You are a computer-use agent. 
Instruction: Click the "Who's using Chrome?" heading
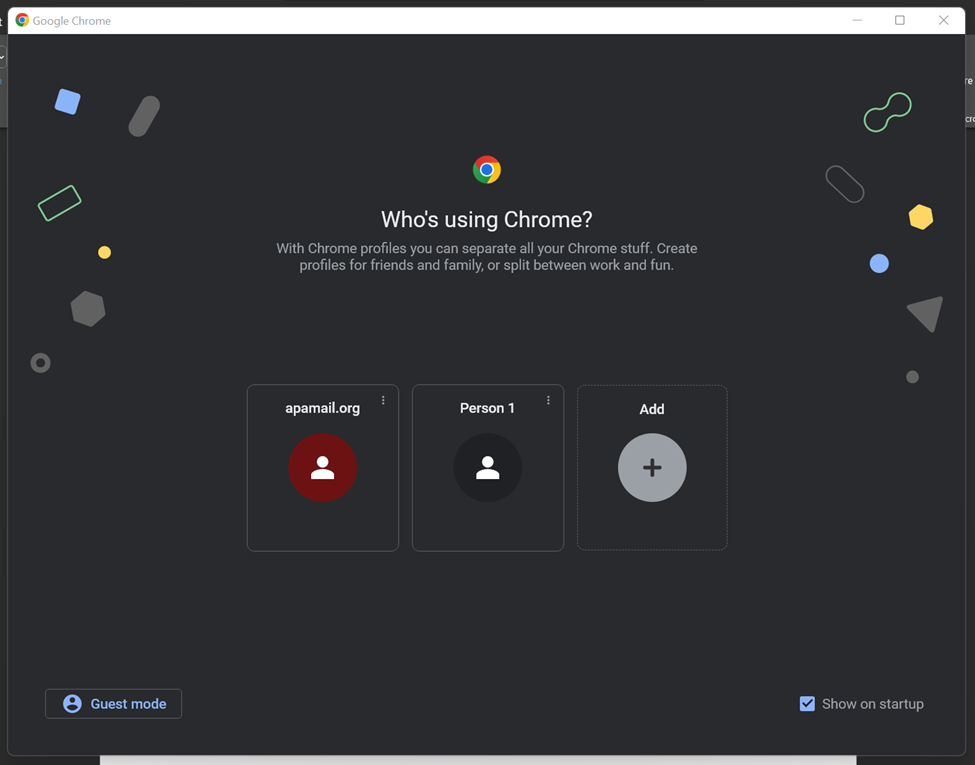487,220
